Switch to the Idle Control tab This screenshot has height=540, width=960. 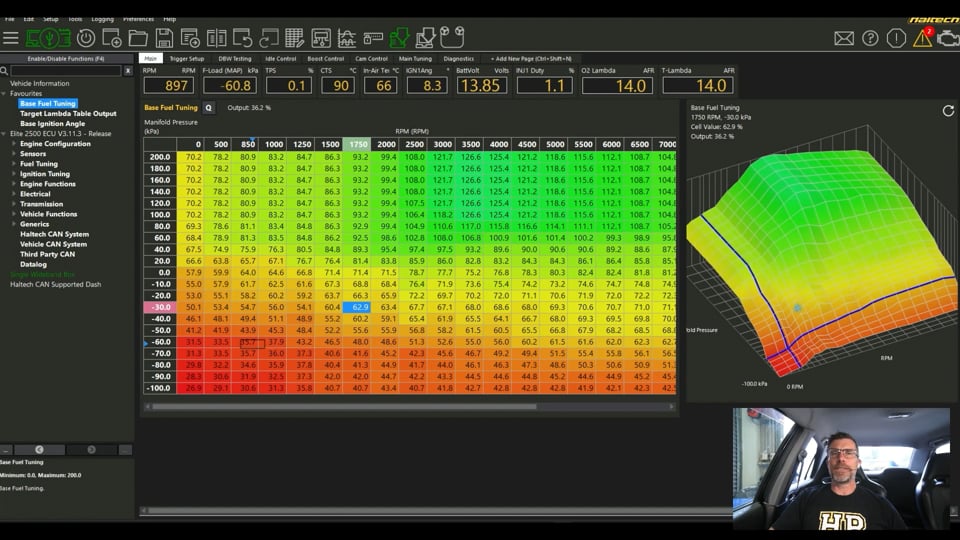point(280,59)
